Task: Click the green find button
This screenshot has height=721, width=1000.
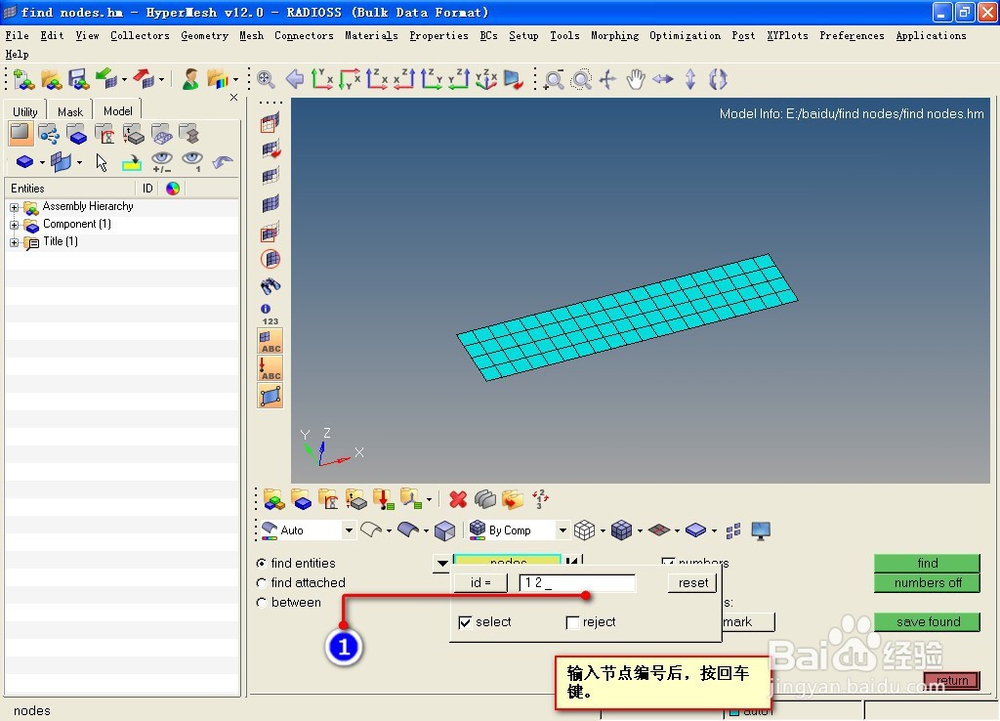Action: 927,563
